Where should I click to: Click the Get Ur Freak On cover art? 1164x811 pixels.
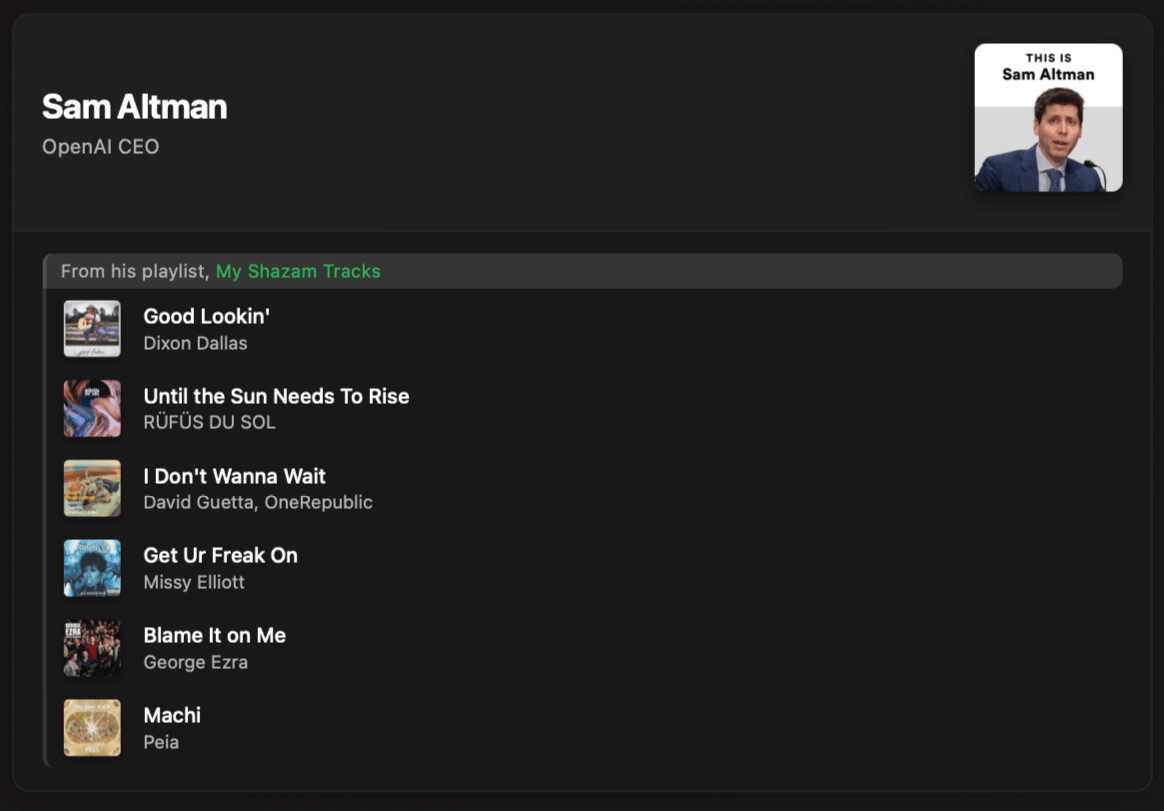tap(92, 568)
